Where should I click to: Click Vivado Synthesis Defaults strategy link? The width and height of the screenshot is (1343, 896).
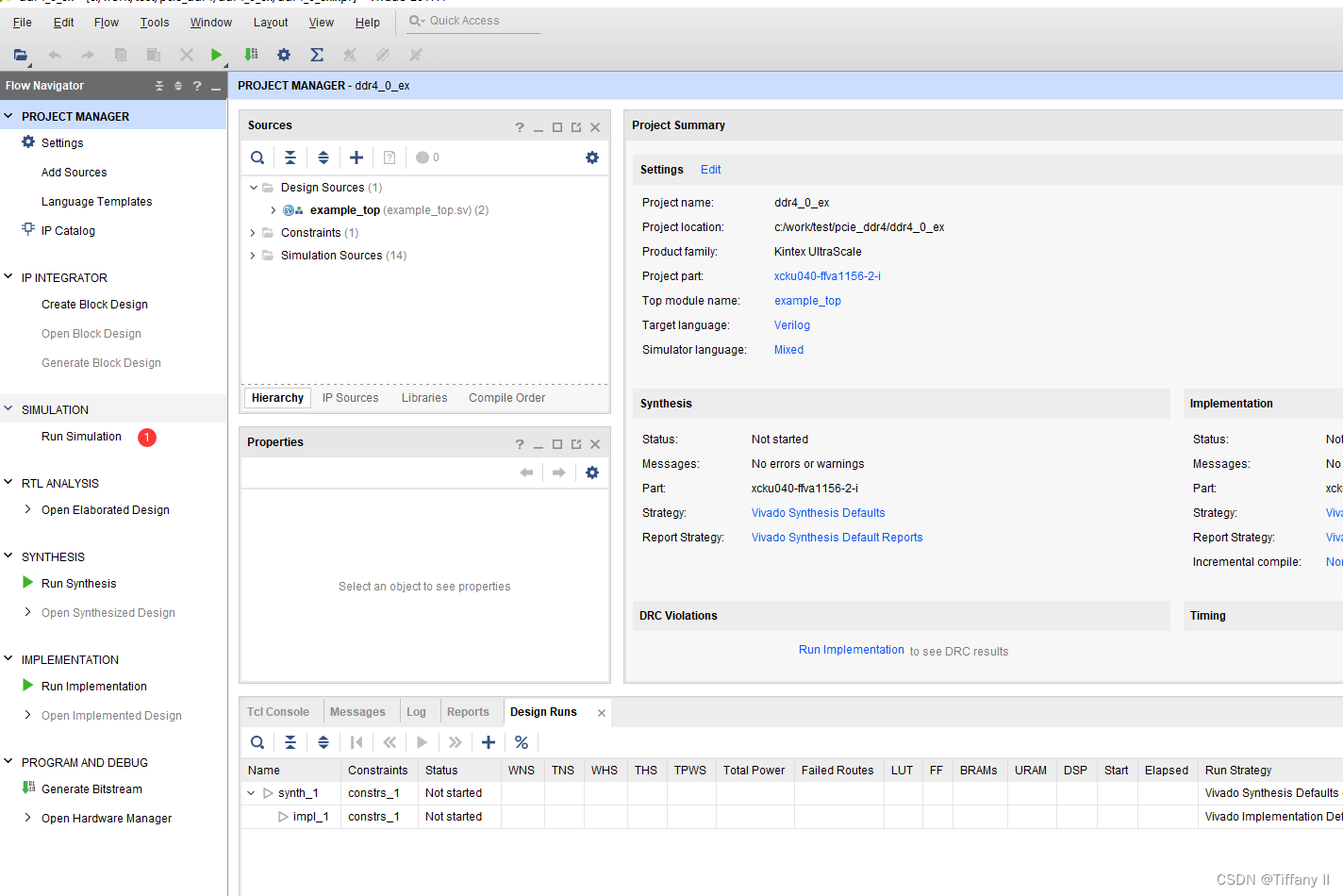pyautogui.click(x=818, y=513)
